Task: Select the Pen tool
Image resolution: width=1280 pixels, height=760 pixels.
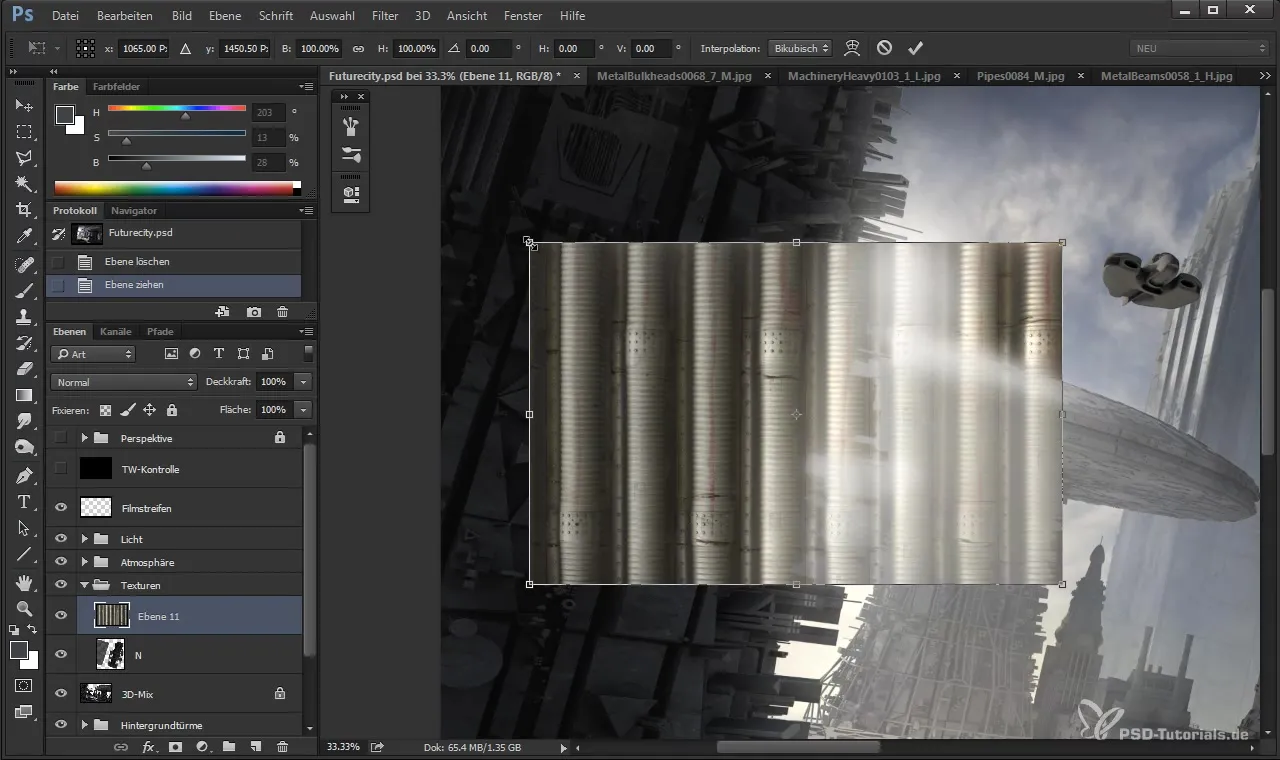Action: pos(24,475)
